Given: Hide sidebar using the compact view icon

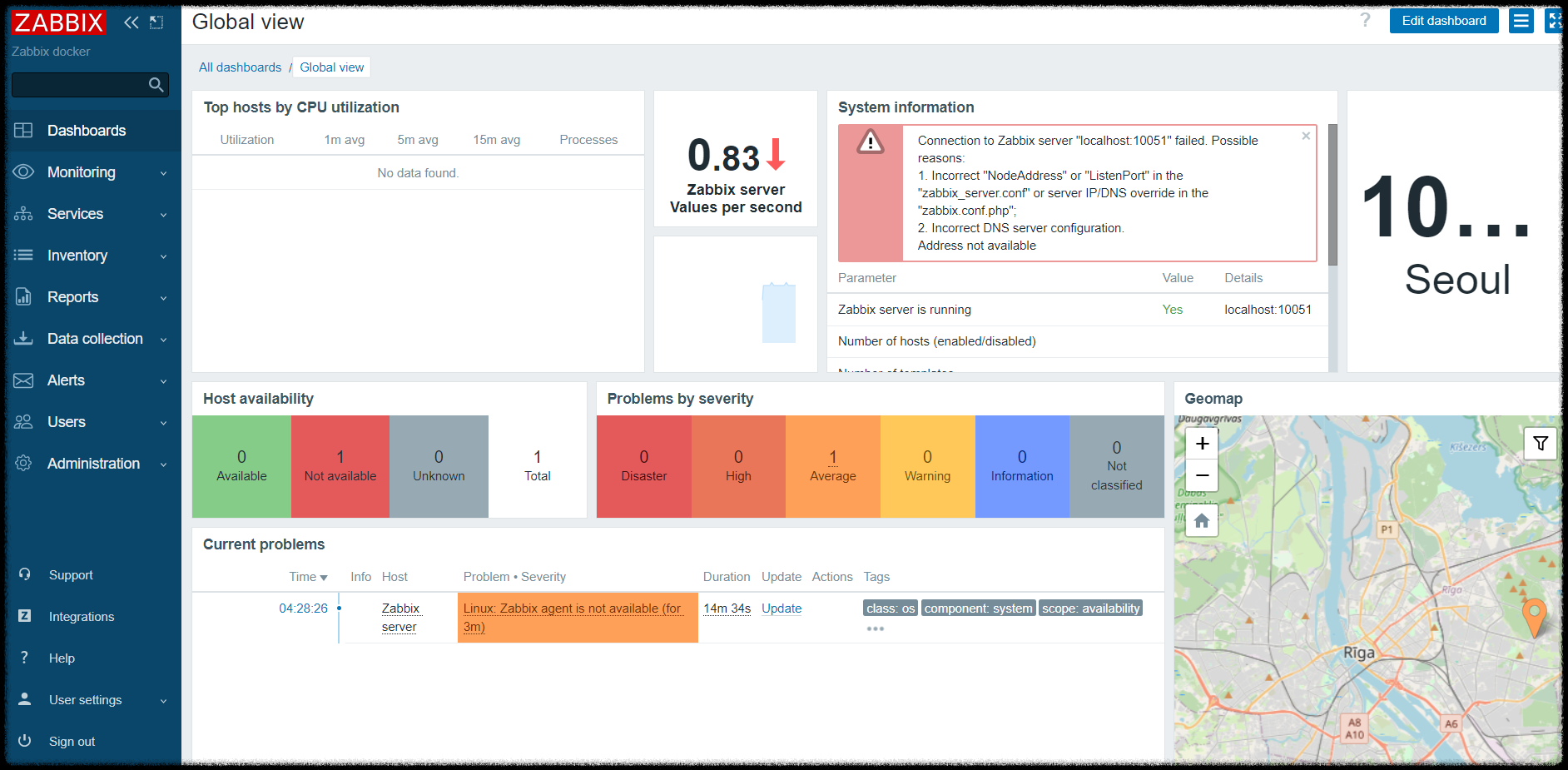Looking at the screenshot, I should pyautogui.click(x=156, y=22).
